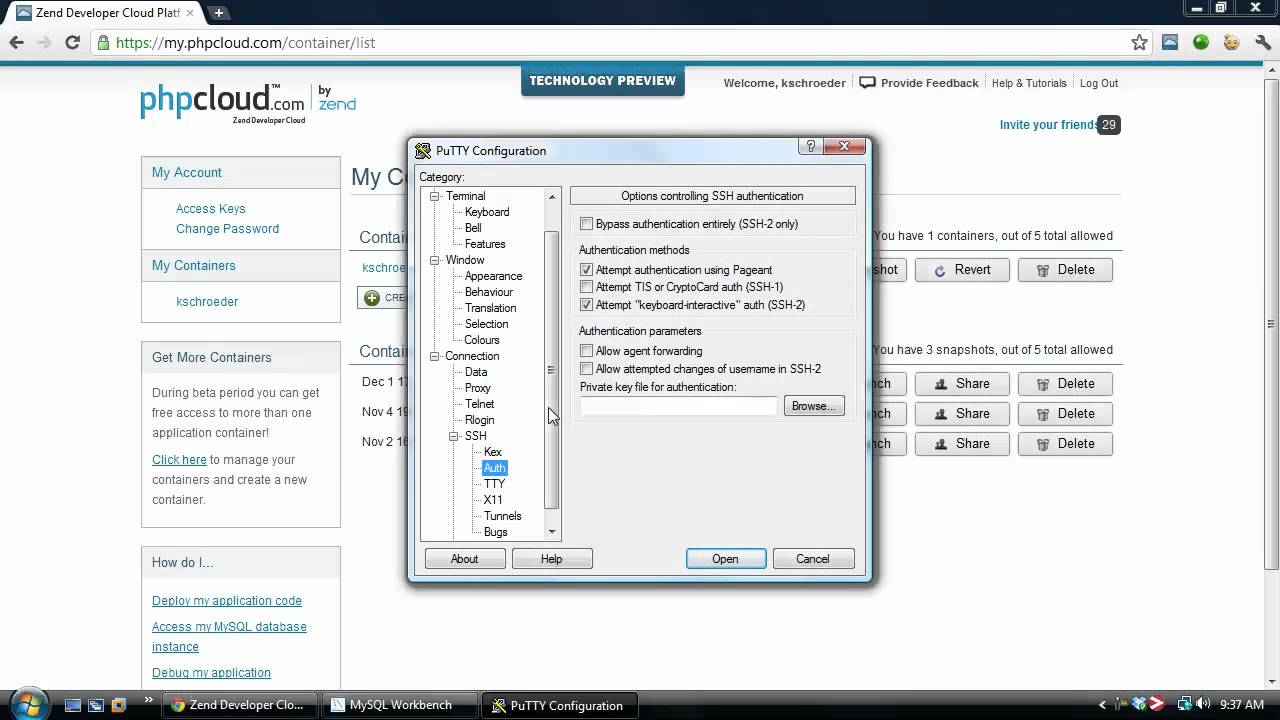Enable Attempt TIS or CryptoCard auth
This screenshot has height=720, width=1280.
(x=586, y=287)
